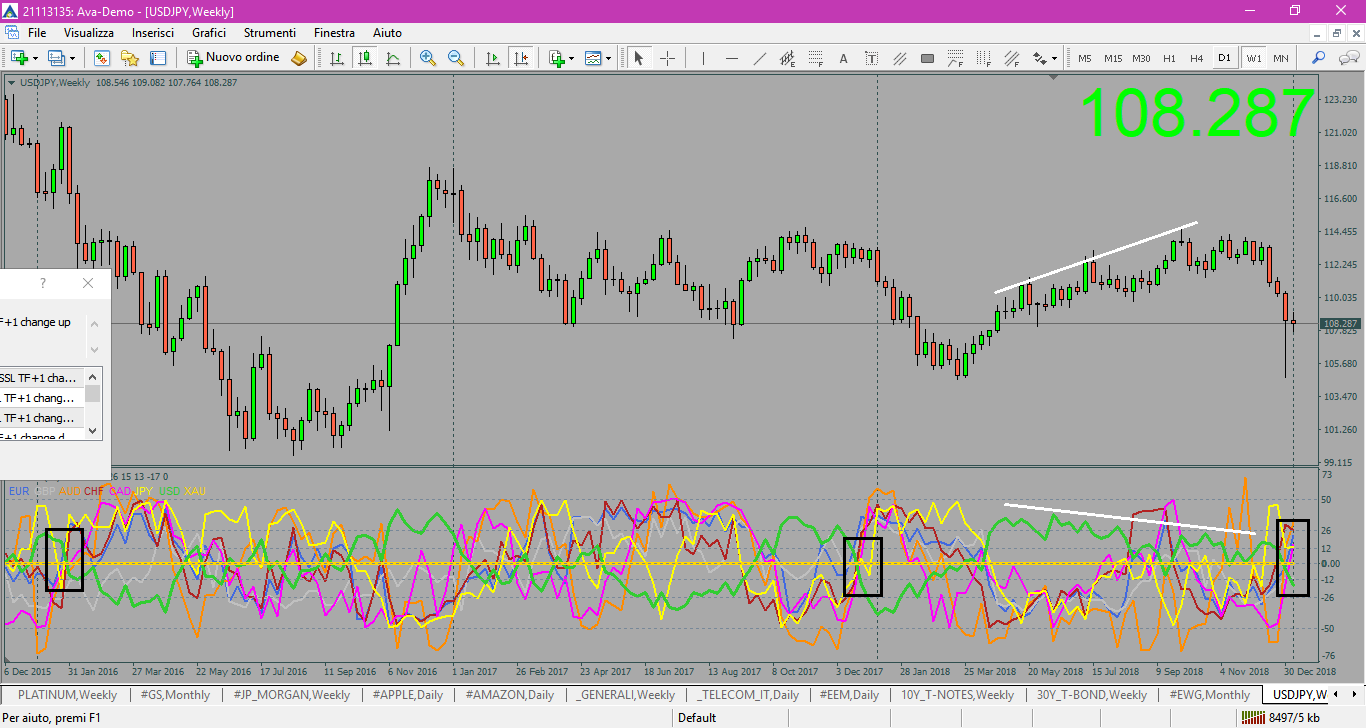Switch chart to bar chart
The height and width of the screenshot is (728, 1366).
pyautogui.click(x=337, y=58)
